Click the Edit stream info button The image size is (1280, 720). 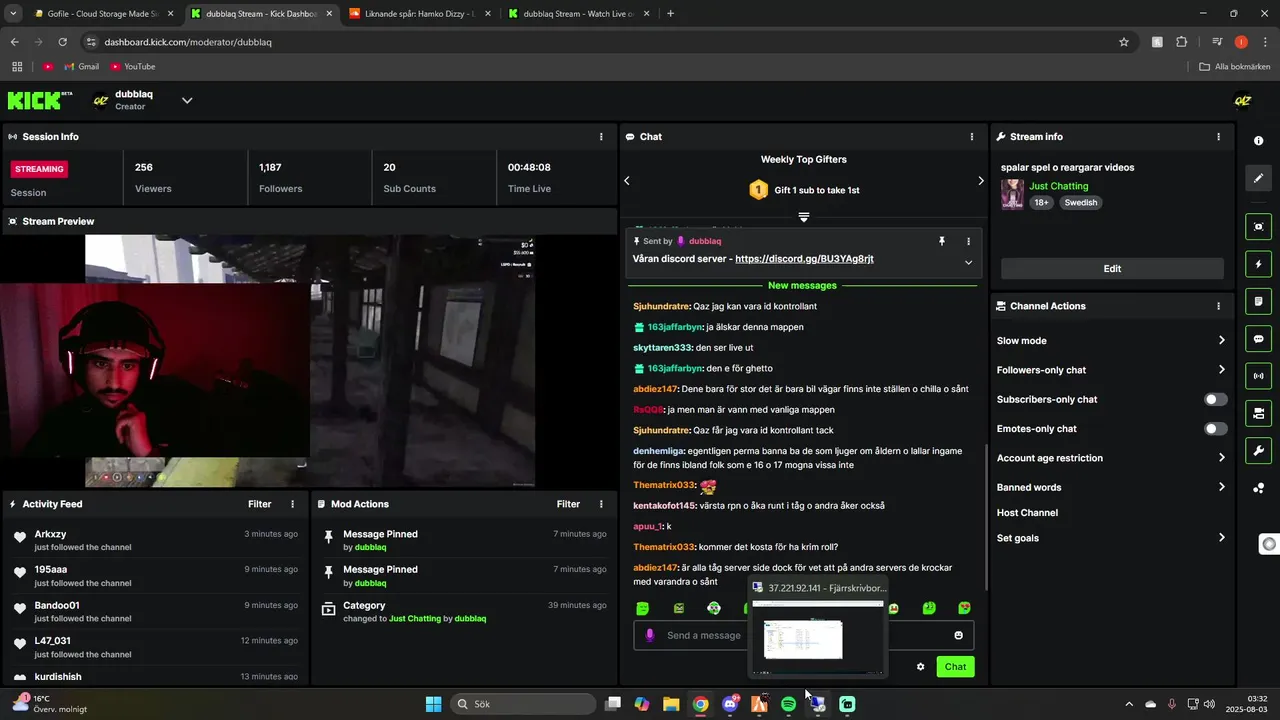(x=1112, y=268)
